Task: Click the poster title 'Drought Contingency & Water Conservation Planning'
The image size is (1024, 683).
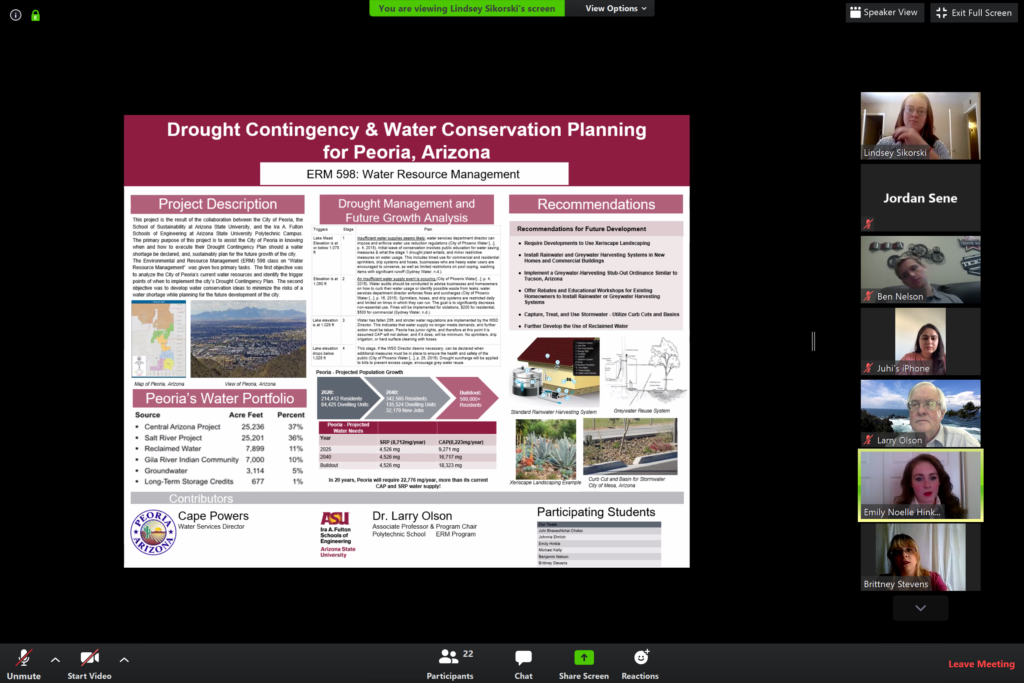Action: click(406, 129)
